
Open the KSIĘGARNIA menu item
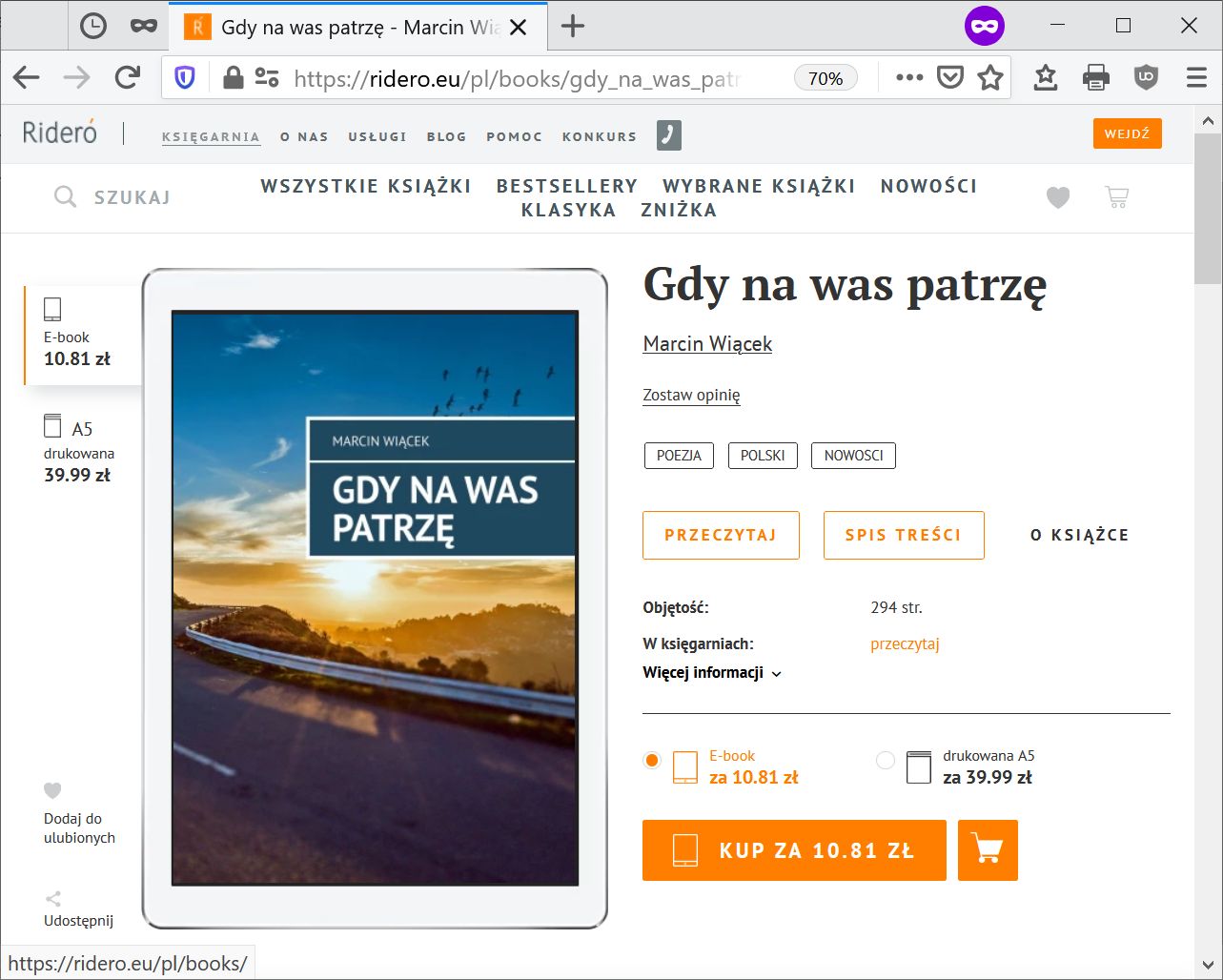(x=211, y=136)
